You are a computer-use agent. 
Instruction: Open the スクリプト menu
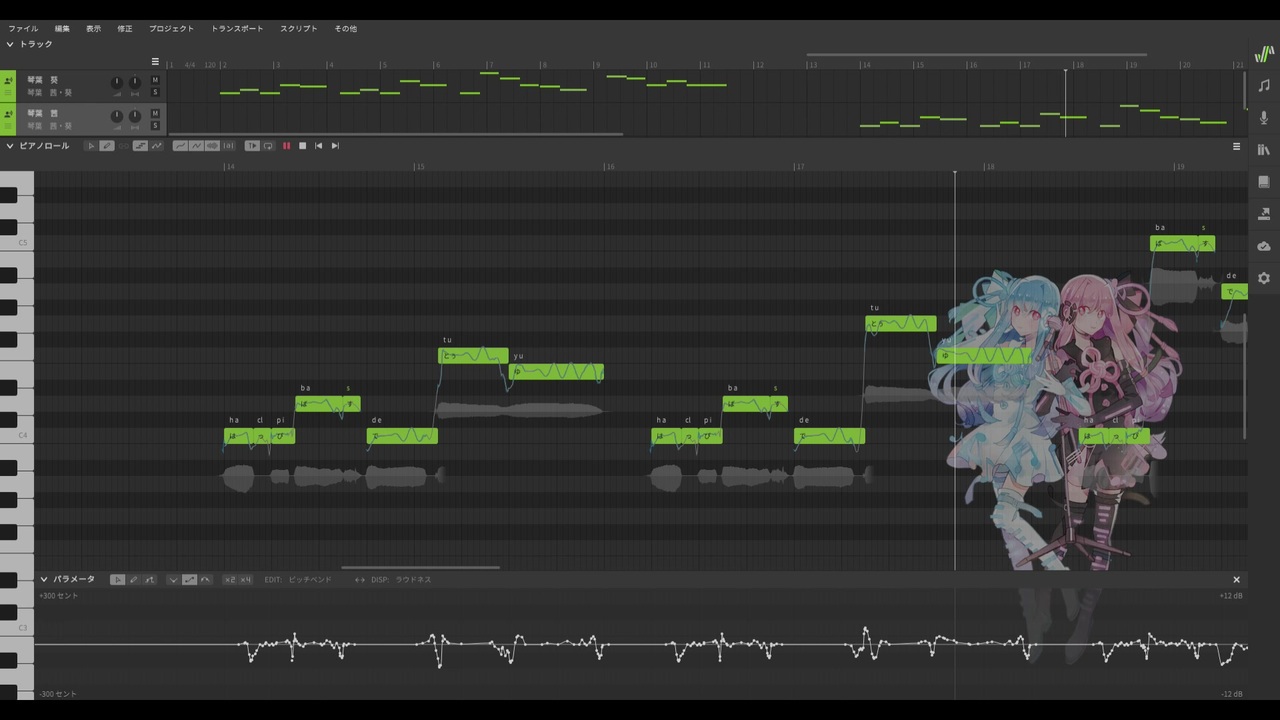coord(299,29)
